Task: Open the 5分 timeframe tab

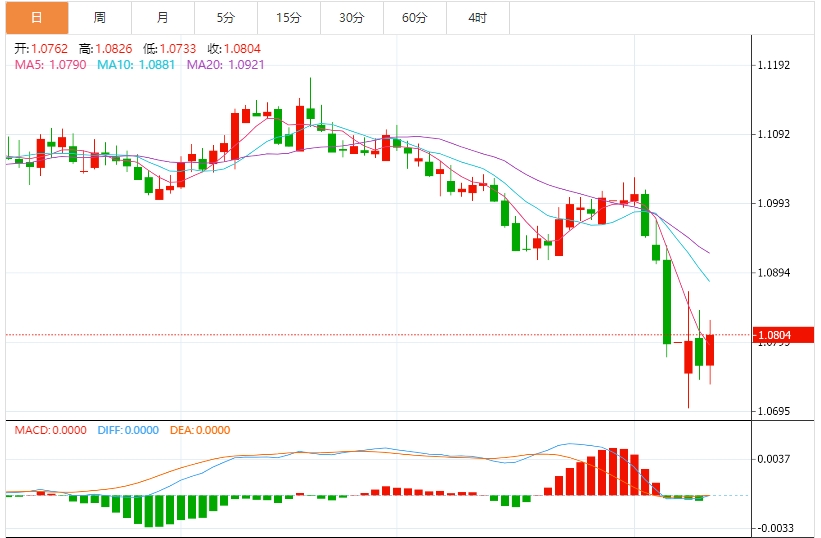Action: coord(226,18)
